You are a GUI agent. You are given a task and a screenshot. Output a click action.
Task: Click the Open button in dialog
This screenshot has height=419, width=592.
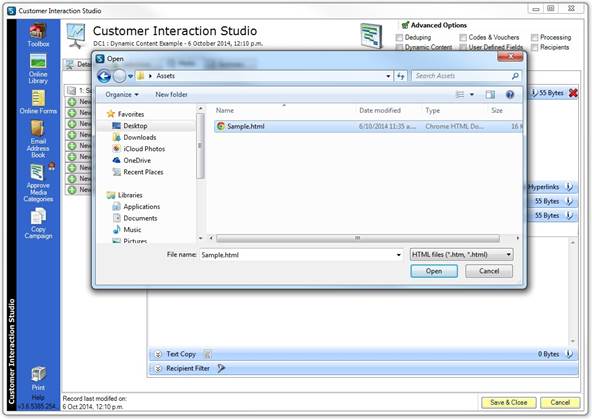point(434,271)
